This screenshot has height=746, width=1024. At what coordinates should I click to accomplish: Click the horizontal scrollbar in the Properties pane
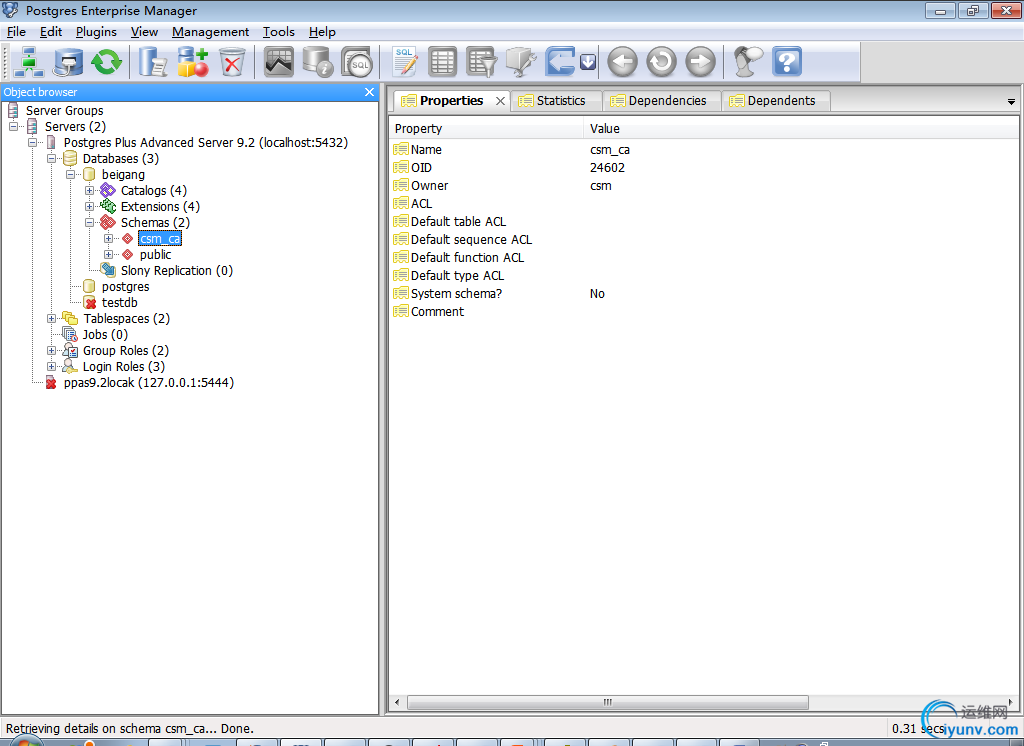[607, 702]
